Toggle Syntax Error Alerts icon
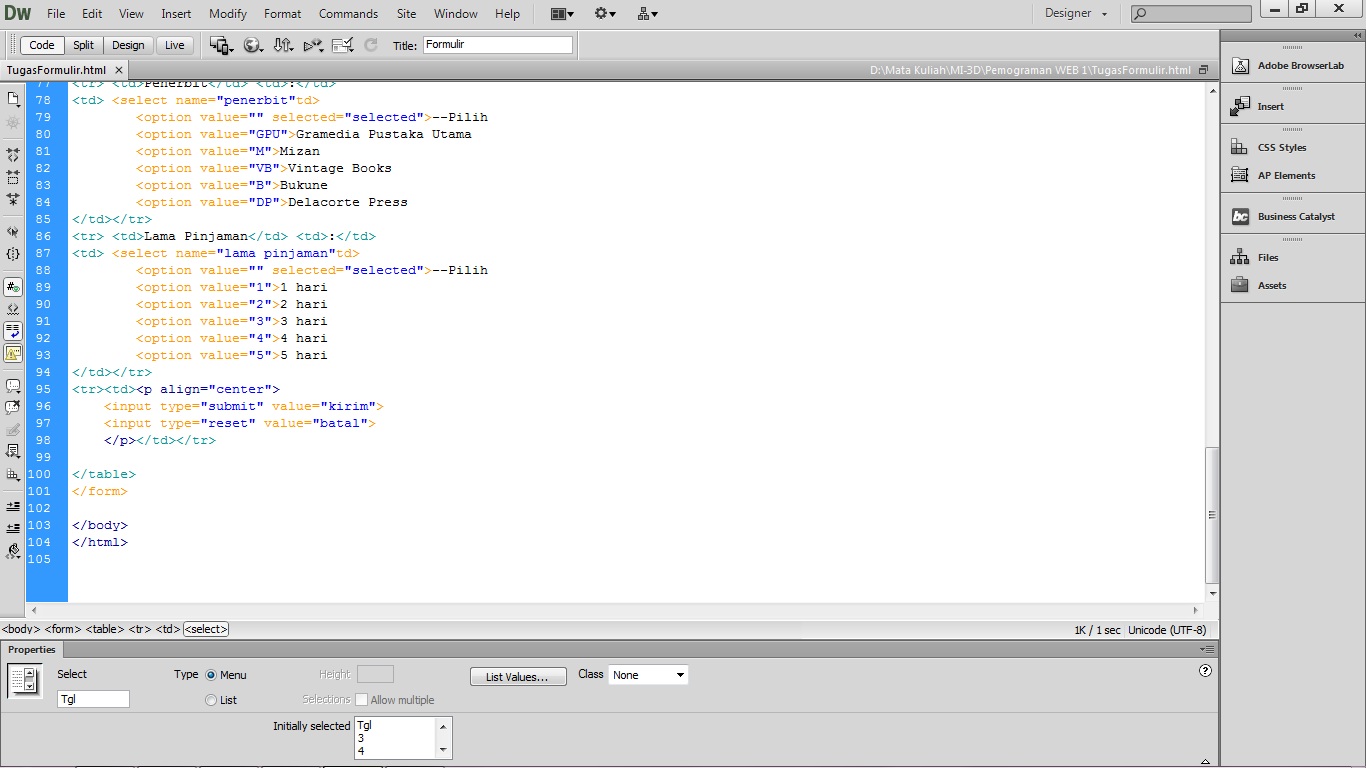1366x768 pixels. 13,353
